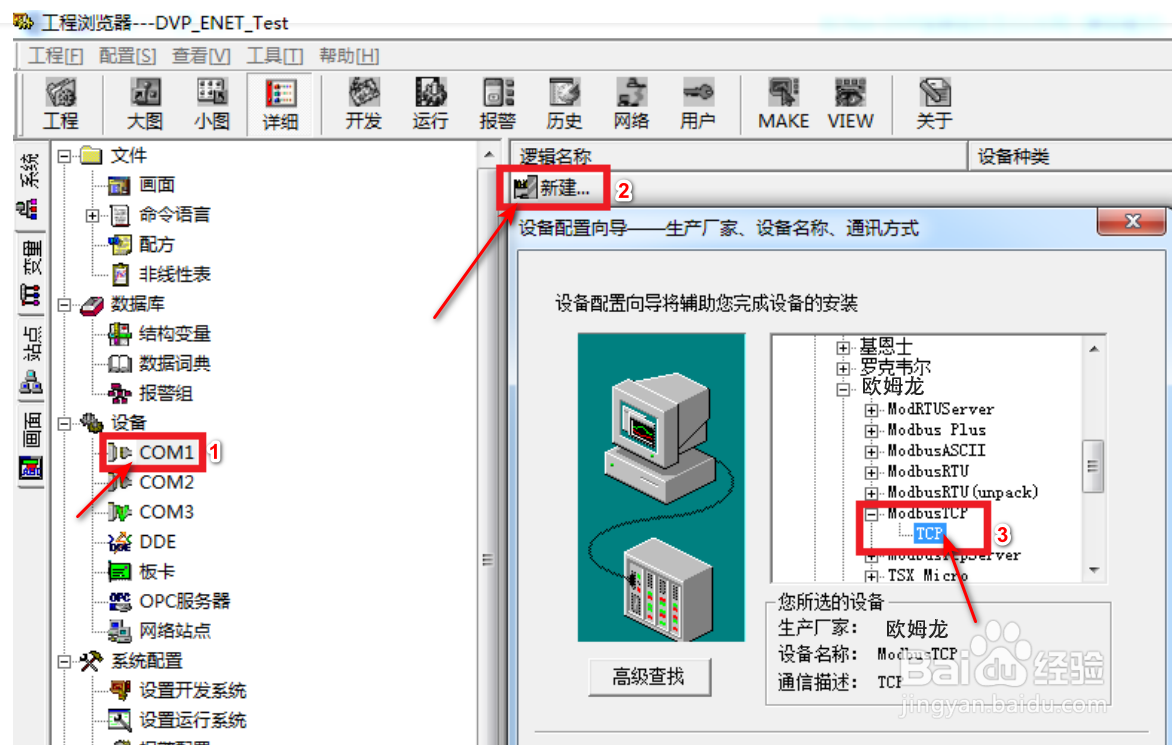The width and height of the screenshot is (1172, 745).
Task: Click the VIEW toolbar button
Action: click(x=851, y=104)
